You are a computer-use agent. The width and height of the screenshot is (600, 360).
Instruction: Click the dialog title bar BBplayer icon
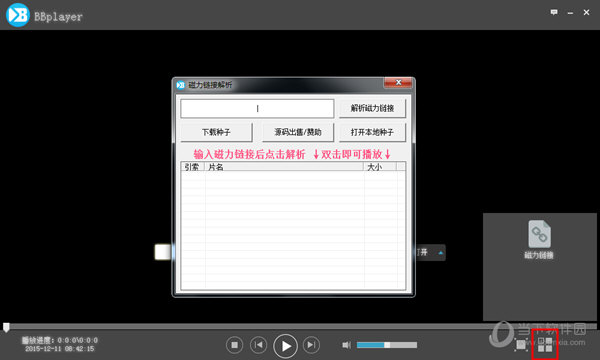click(181, 85)
